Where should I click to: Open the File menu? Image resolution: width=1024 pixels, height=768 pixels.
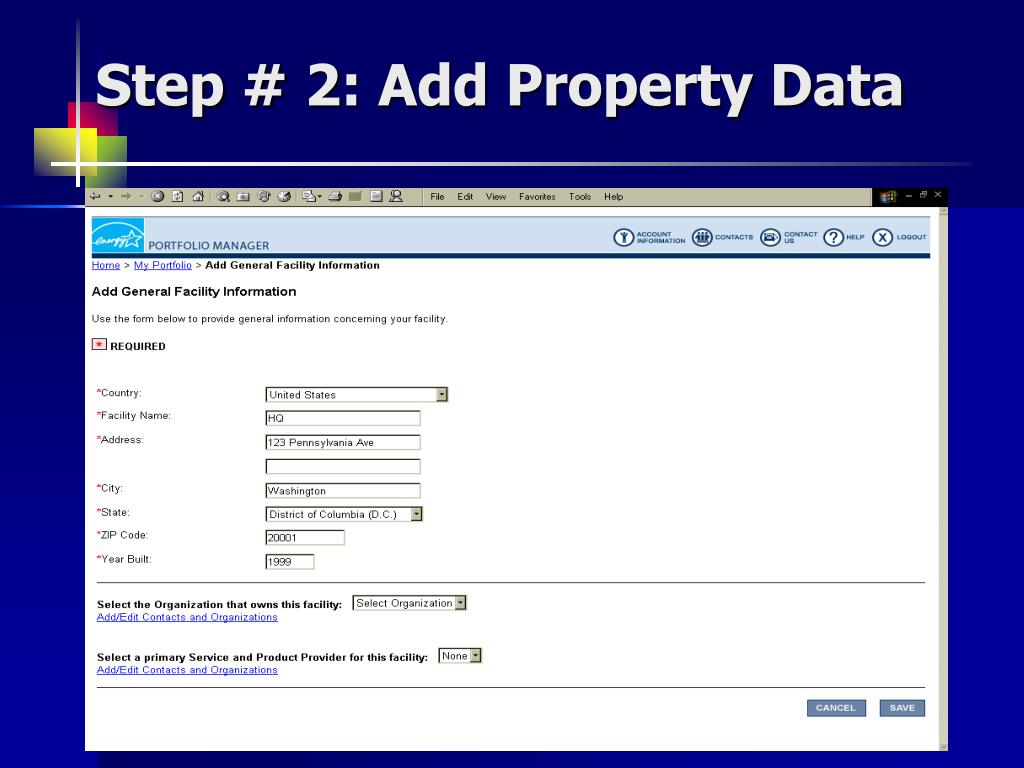[438, 197]
